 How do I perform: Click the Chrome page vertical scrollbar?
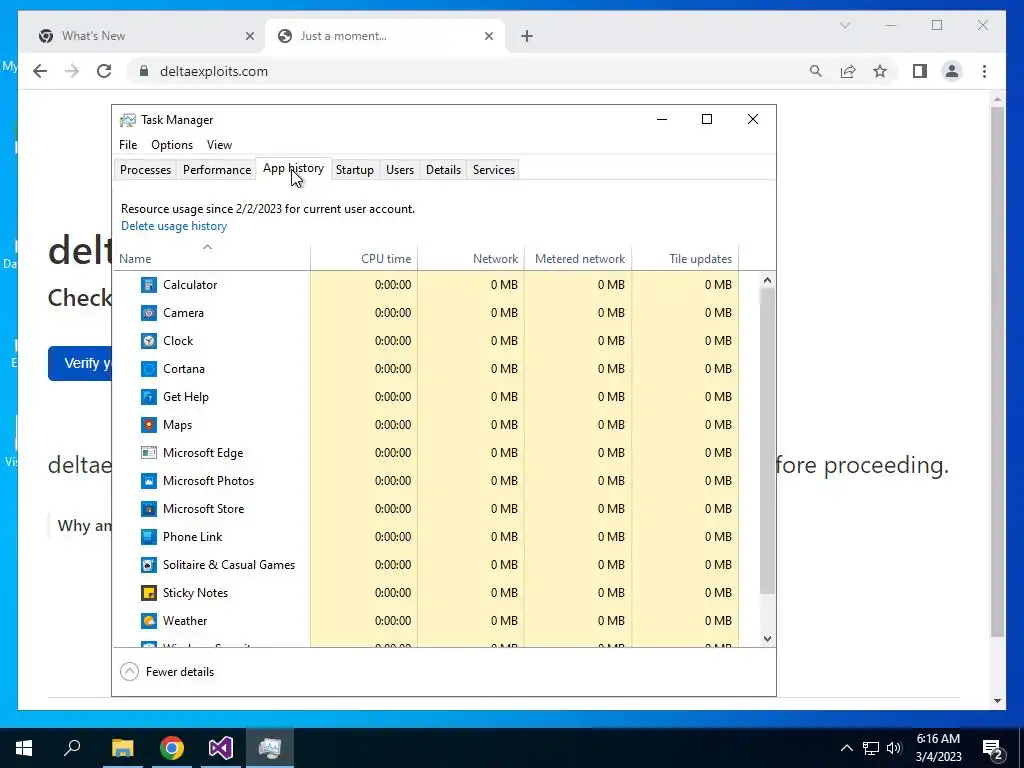point(997,372)
